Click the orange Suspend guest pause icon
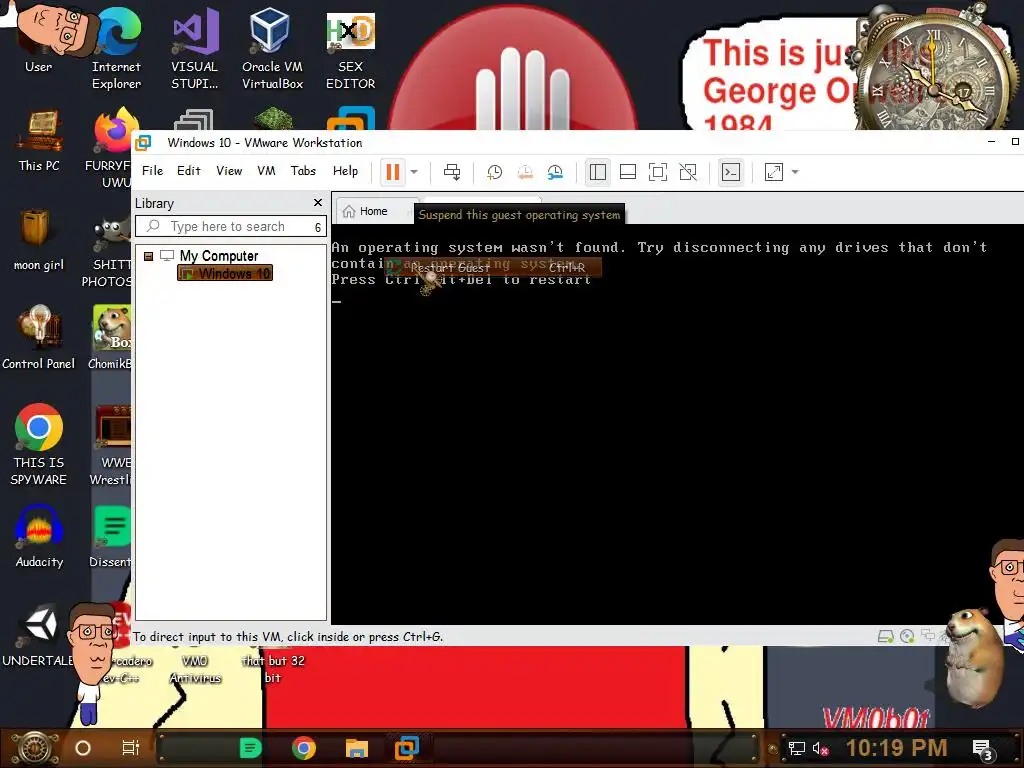The width and height of the screenshot is (1024, 768). click(x=392, y=172)
